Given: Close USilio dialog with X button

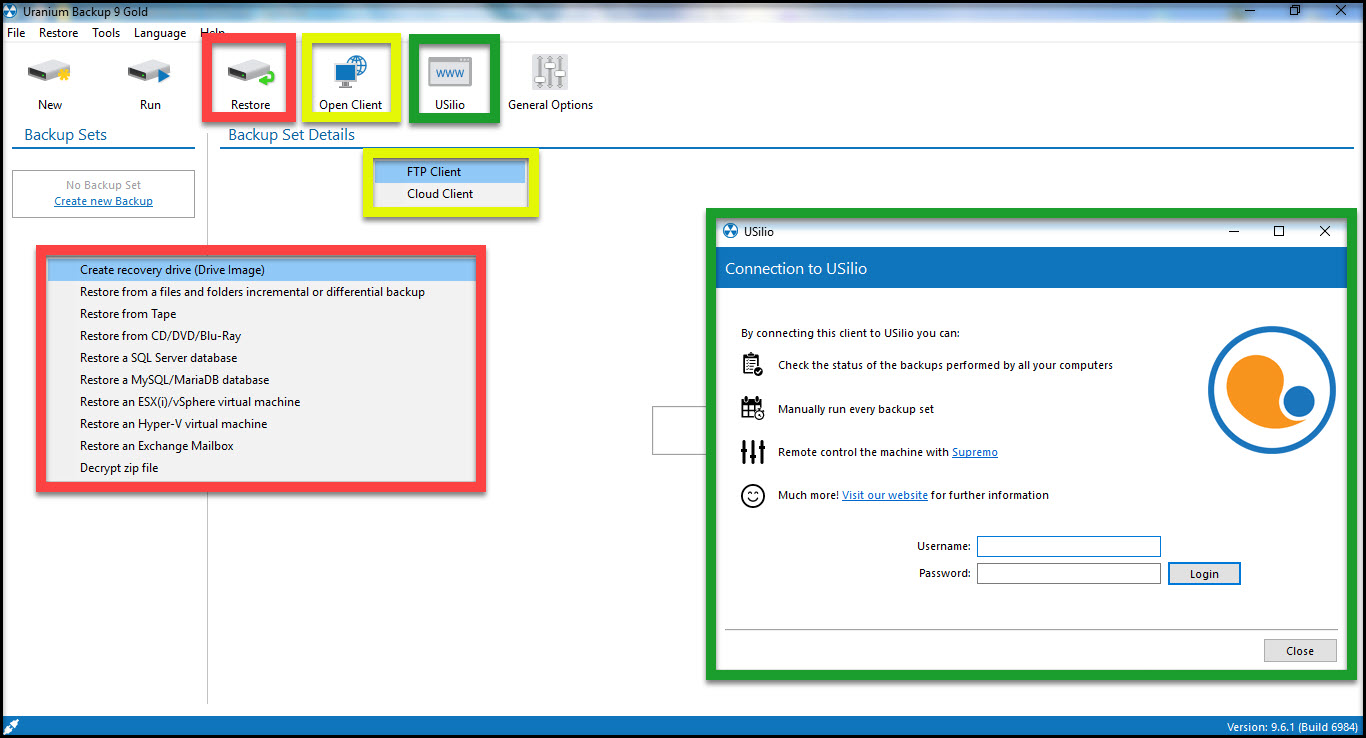Looking at the screenshot, I should pos(1325,231).
